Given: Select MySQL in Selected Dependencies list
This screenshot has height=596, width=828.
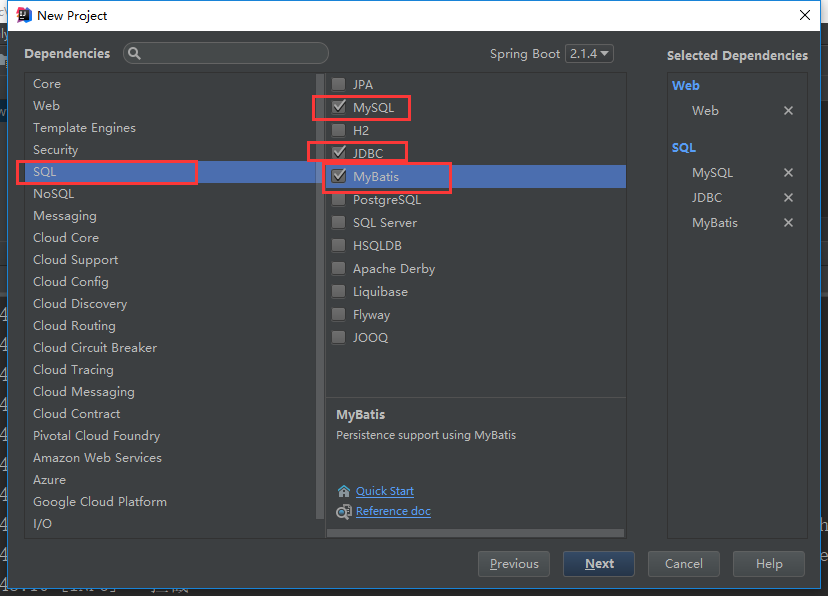Looking at the screenshot, I should coord(712,173).
